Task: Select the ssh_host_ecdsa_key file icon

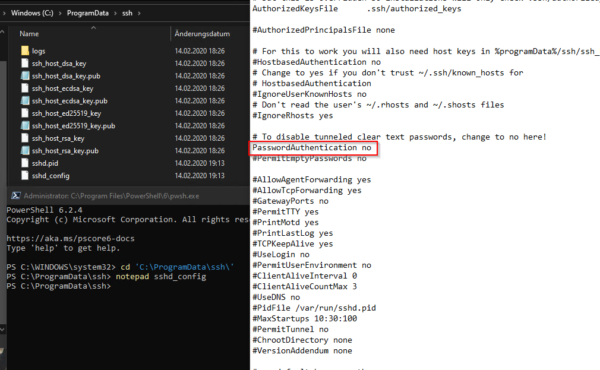Action: (25, 88)
